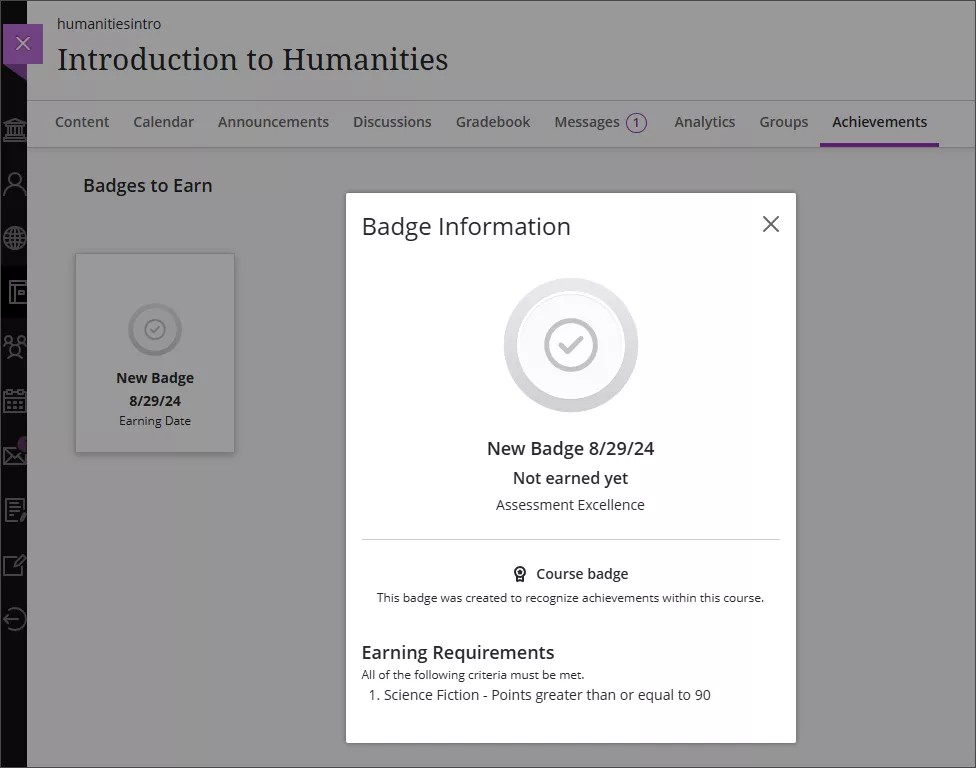Screen dimensions: 976x768
Task: Open the Messages envelope icon in sidebar
Action: (x=15, y=453)
